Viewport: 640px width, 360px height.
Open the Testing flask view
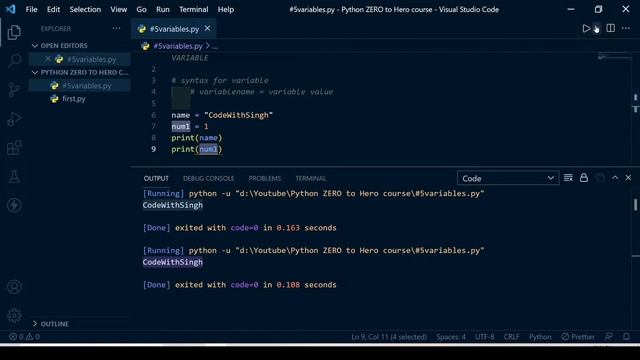[14, 177]
